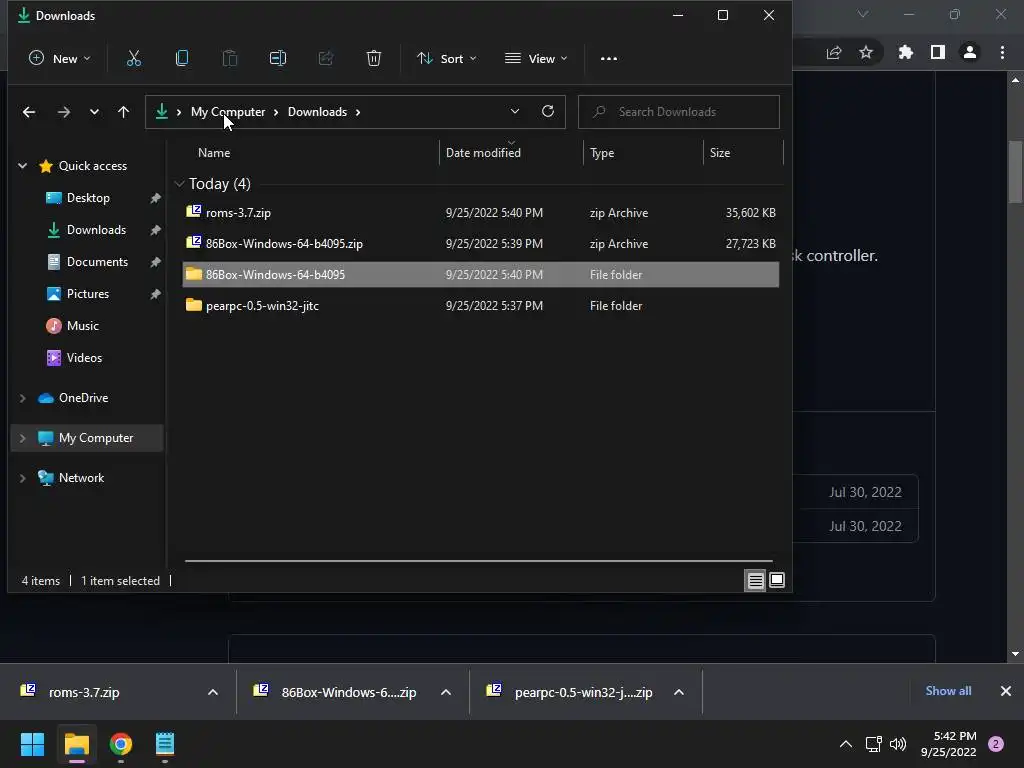The width and height of the screenshot is (1024, 768).
Task: Go forward with the right arrow
Action: click(63, 112)
